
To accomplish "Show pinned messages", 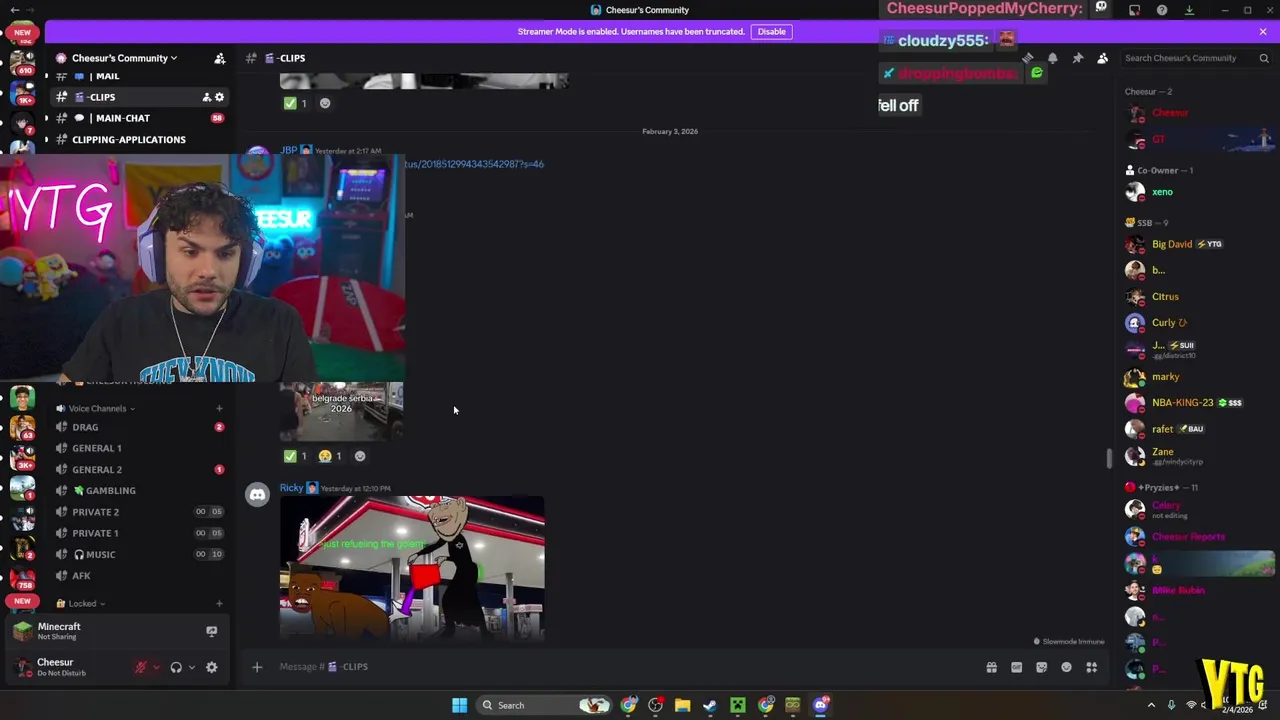I will click(1077, 58).
